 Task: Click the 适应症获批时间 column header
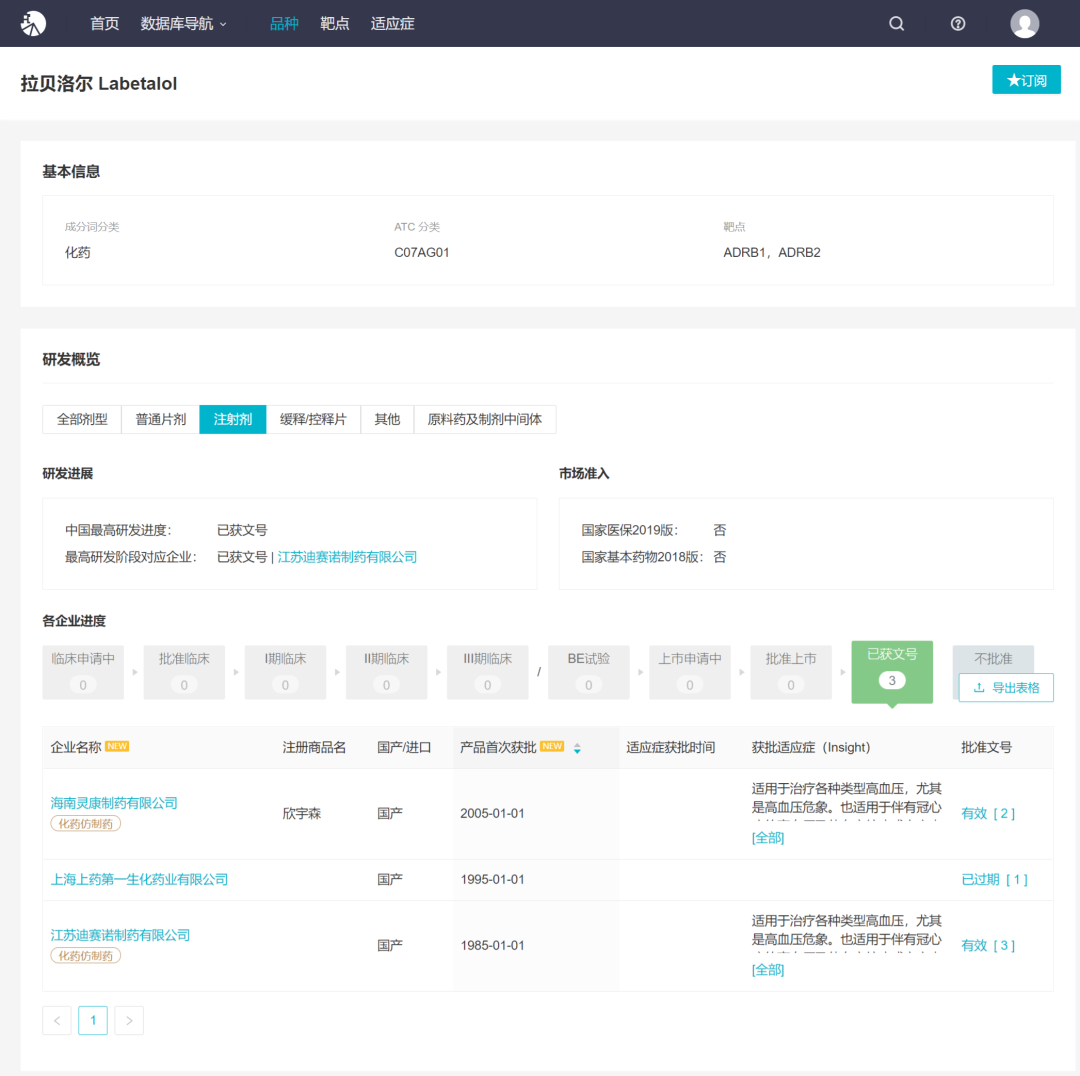click(670, 747)
